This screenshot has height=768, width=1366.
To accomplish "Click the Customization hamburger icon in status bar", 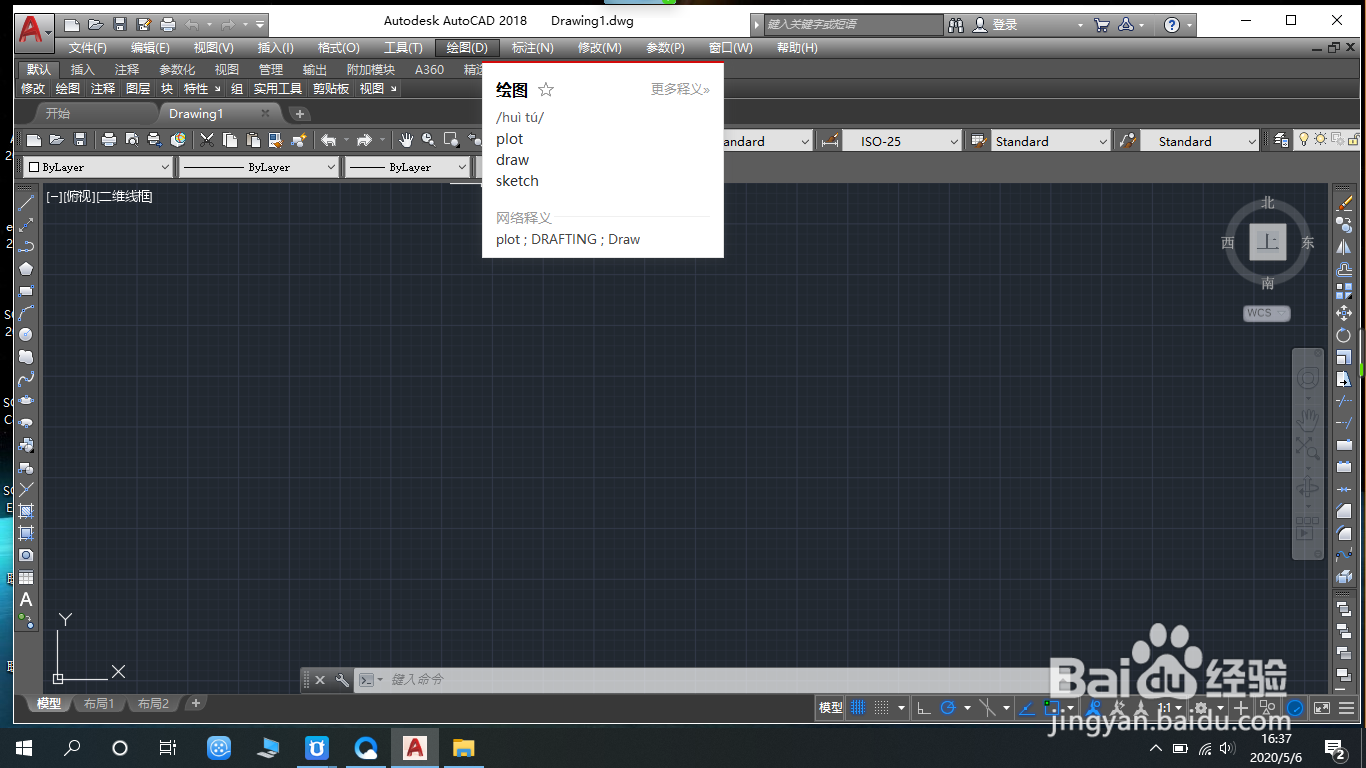I will [x=1346, y=708].
